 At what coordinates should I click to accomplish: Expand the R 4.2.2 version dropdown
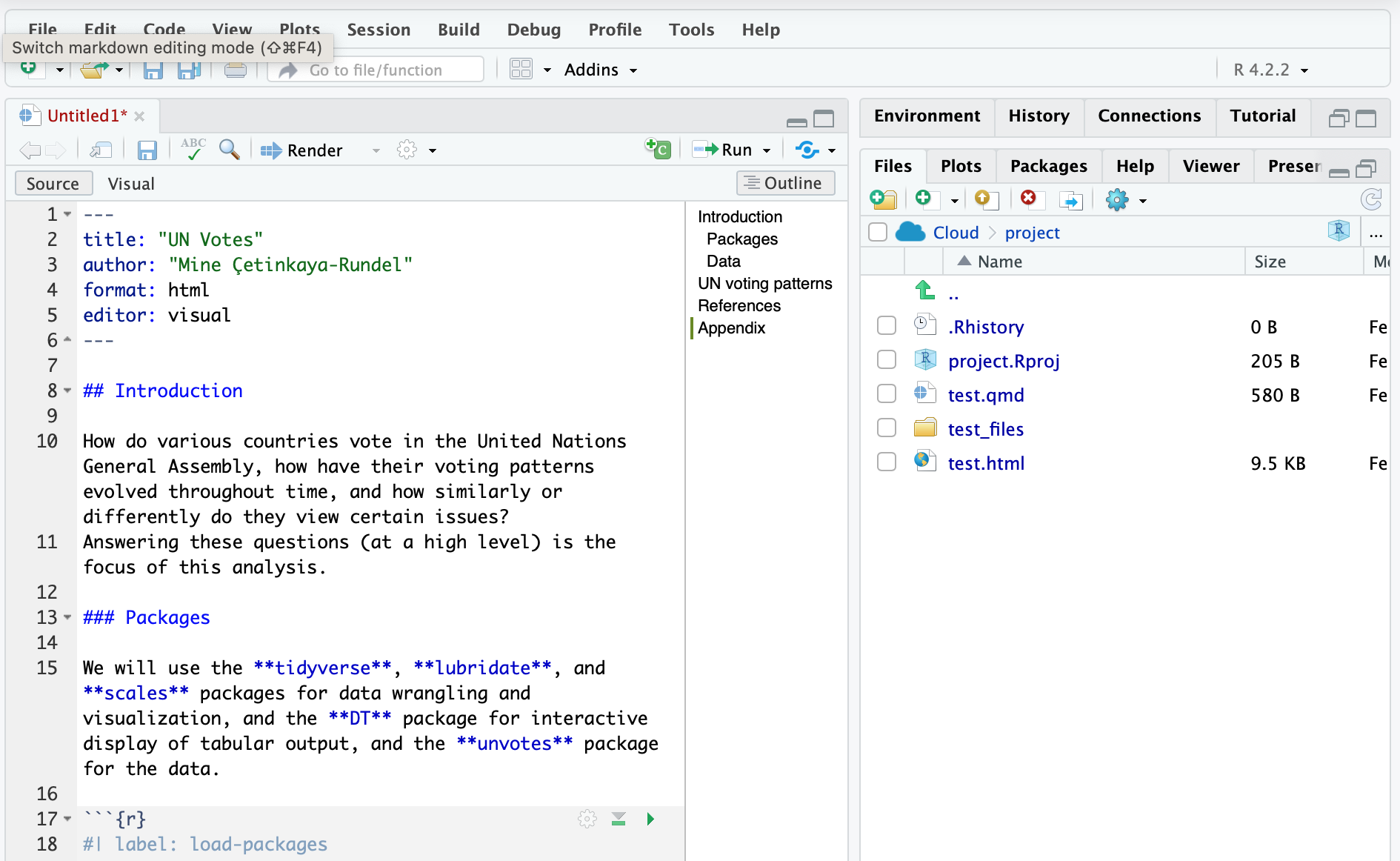tap(1270, 70)
